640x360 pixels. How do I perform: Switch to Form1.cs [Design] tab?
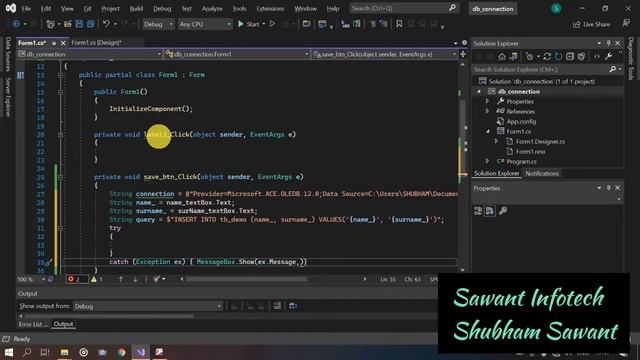pyautogui.click(x=97, y=42)
